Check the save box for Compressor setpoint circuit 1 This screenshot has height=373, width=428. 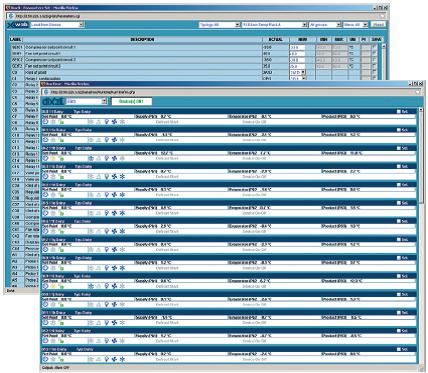[374, 47]
